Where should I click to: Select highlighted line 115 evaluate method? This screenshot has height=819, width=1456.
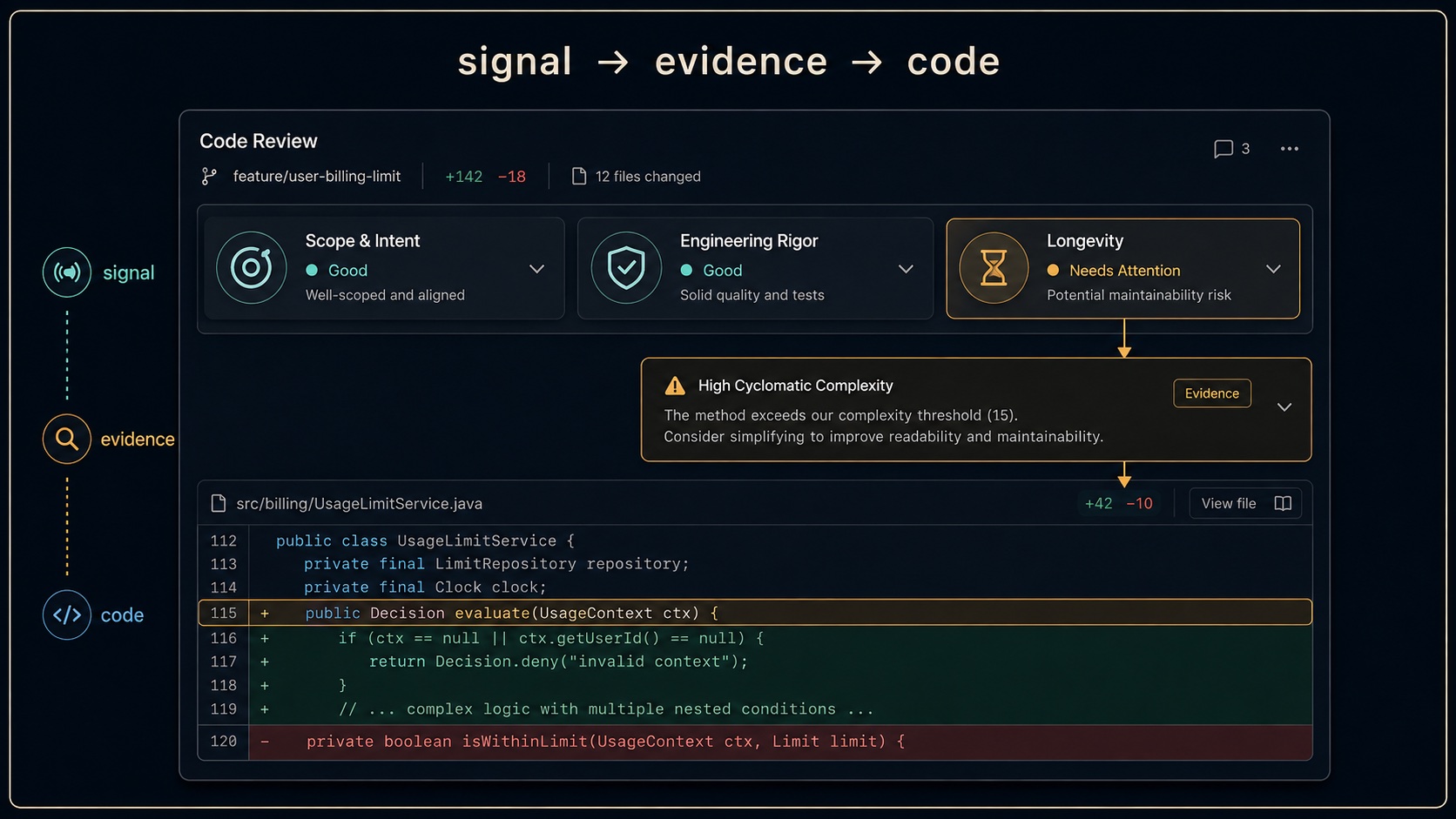[755, 613]
